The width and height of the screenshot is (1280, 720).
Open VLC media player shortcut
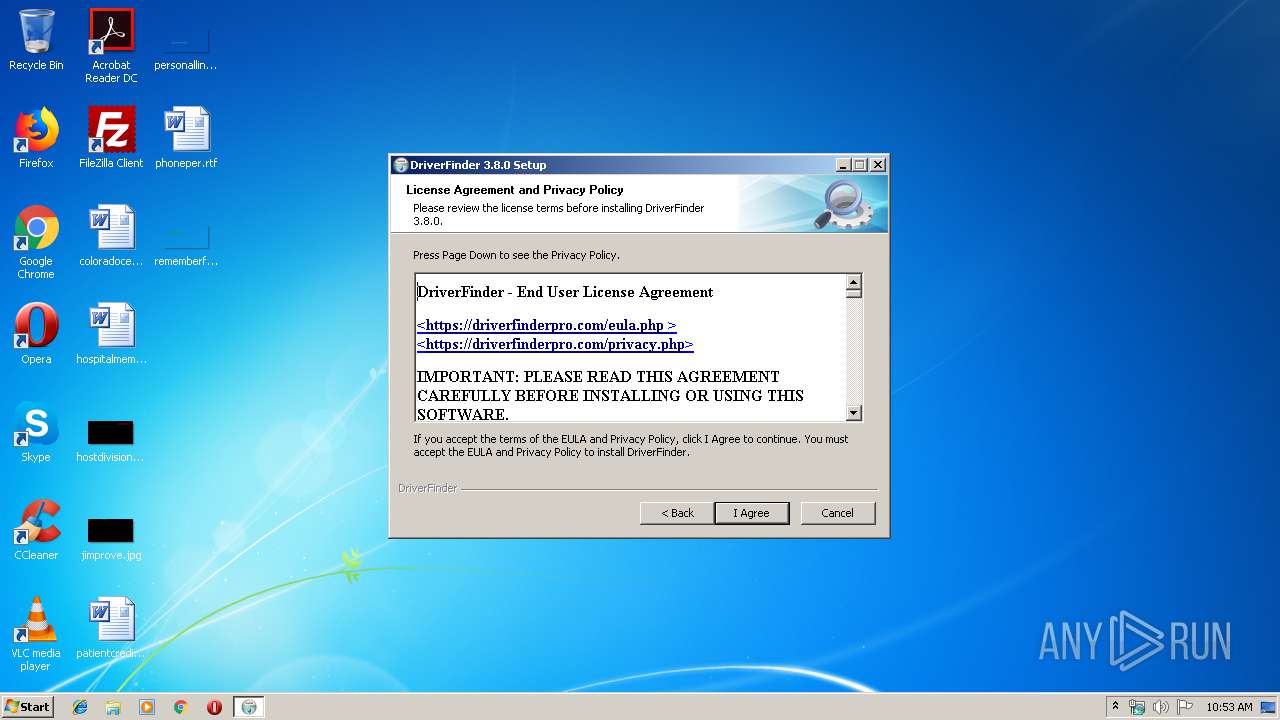click(x=36, y=634)
